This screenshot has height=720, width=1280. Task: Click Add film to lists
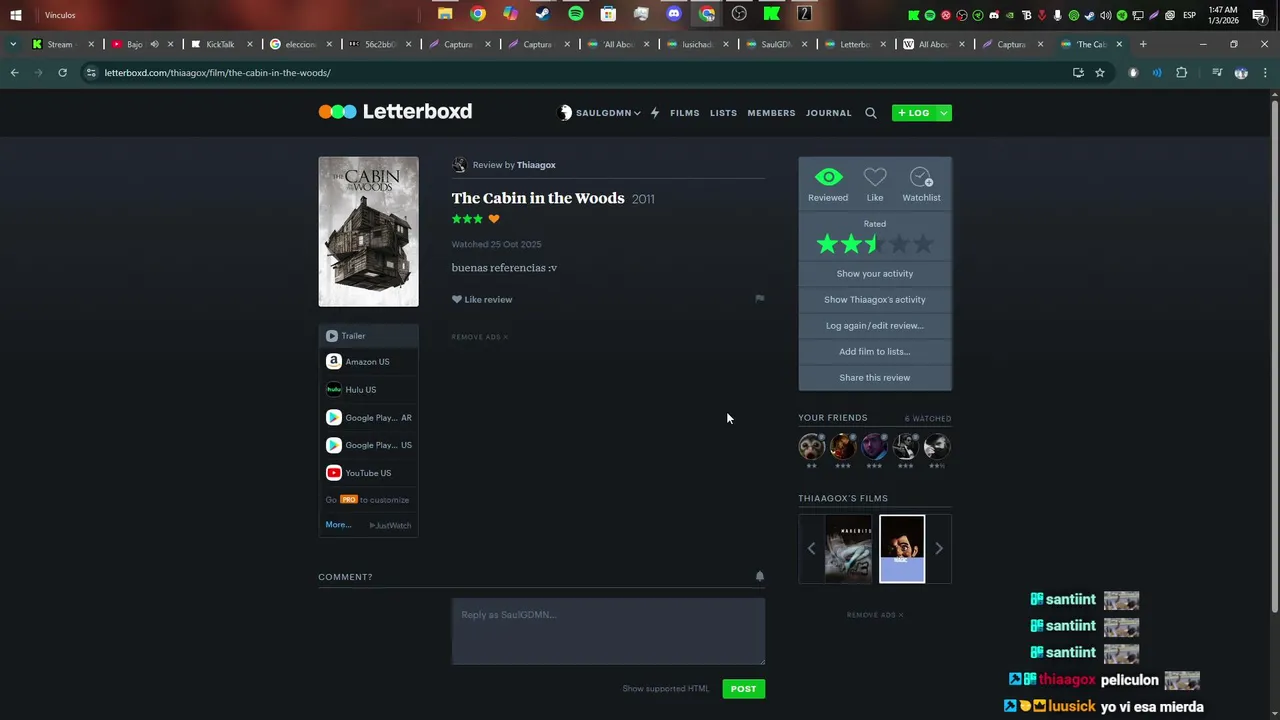click(875, 352)
